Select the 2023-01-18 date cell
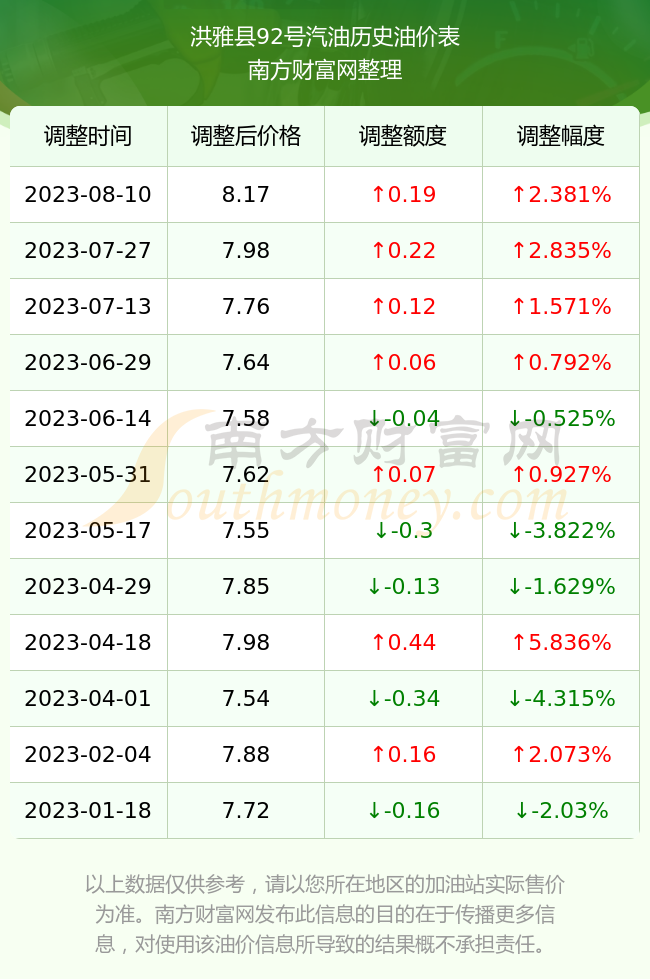Viewport: 650px width, 980px height. pos(88,811)
